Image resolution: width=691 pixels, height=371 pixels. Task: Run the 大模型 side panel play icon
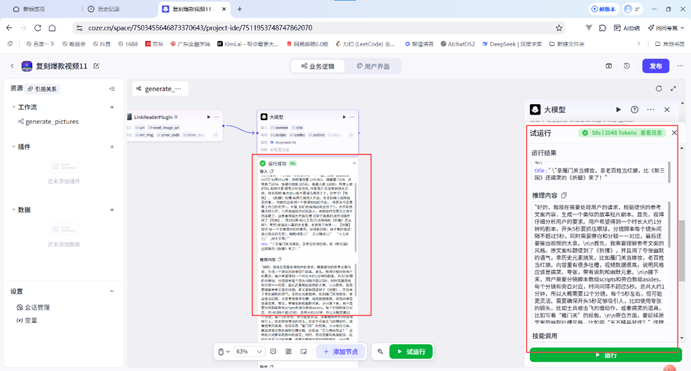tap(618, 110)
